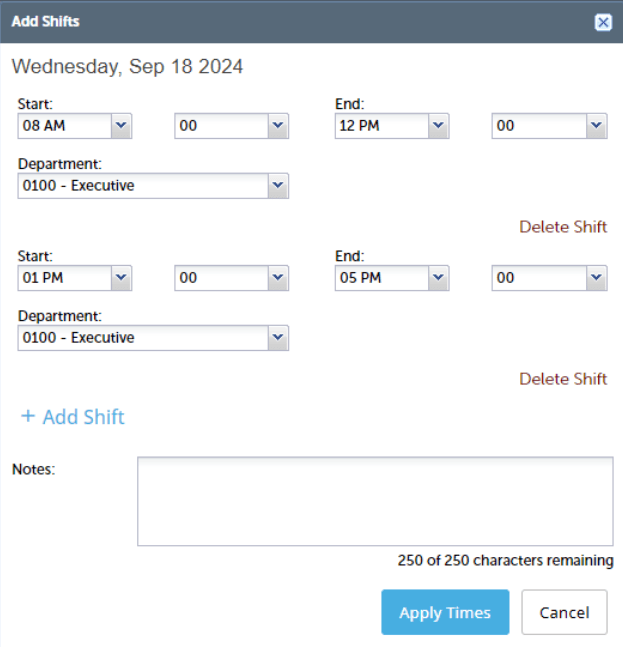Open second shift start hour dropdown
The height and width of the screenshot is (647, 623).
pyautogui.click(x=121, y=278)
